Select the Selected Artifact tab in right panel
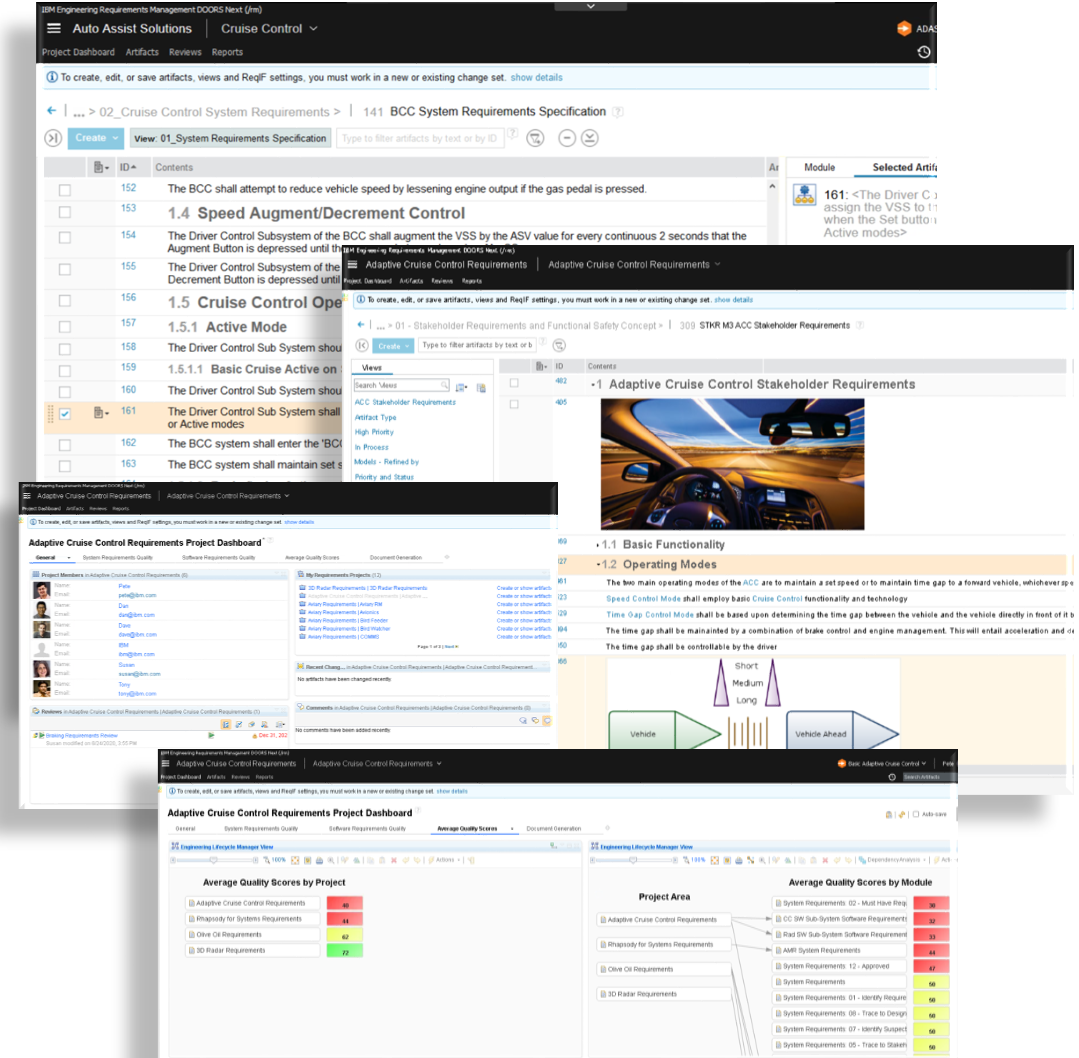 [x=904, y=167]
